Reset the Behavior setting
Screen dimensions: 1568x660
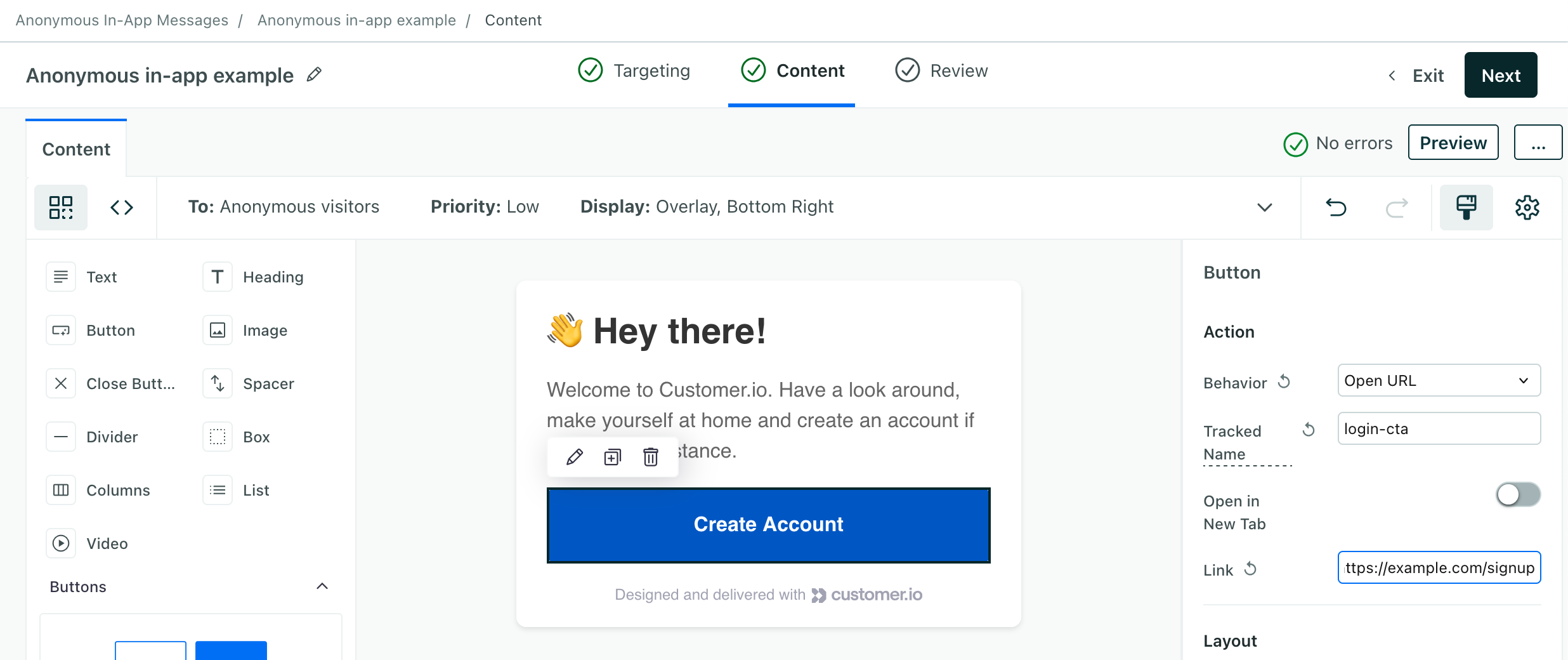[x=1284, y=381]
